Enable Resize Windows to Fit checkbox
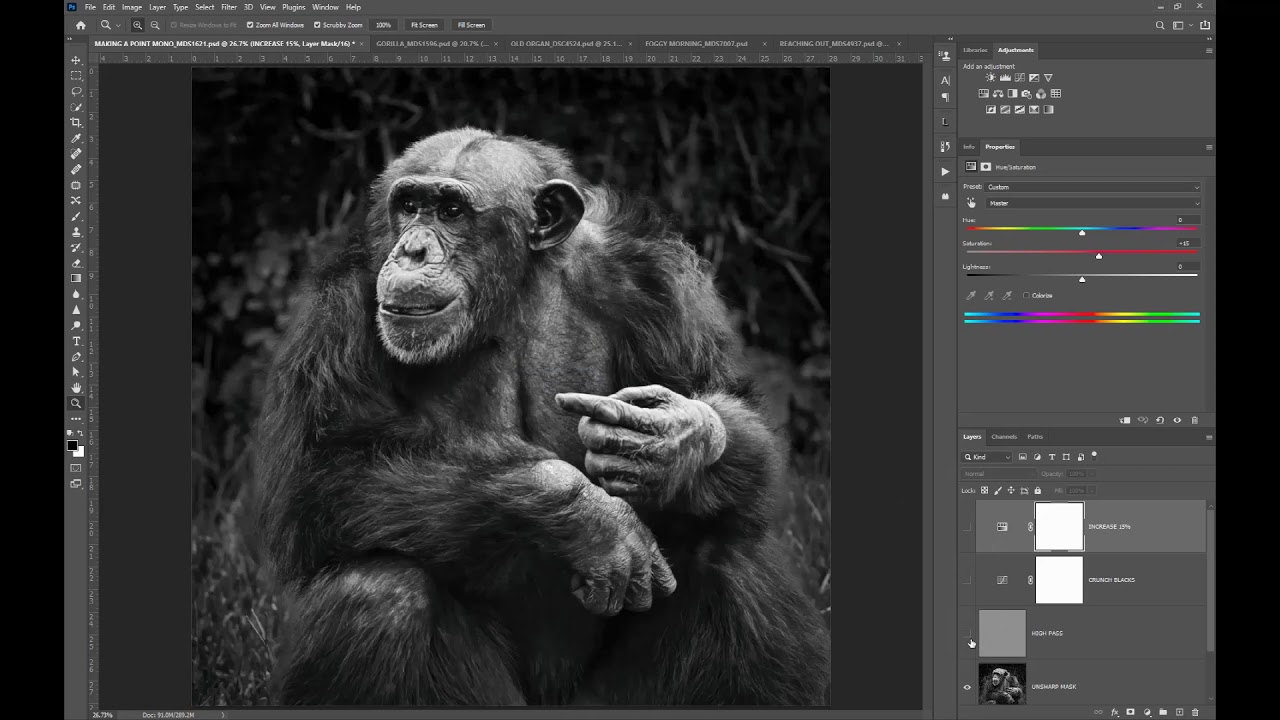This screenshot has width=1280, height=720. (x=173, y=25)
